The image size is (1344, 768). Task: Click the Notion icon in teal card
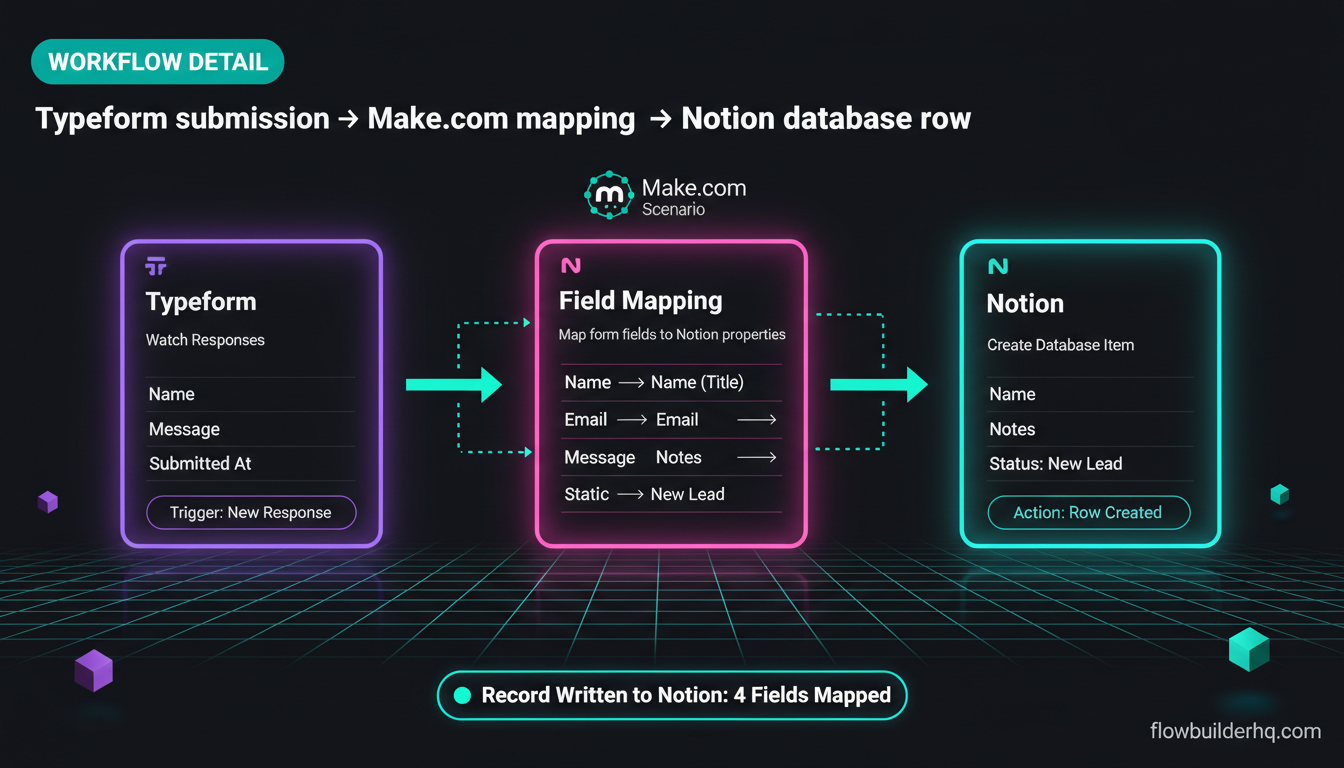point(998,266)
